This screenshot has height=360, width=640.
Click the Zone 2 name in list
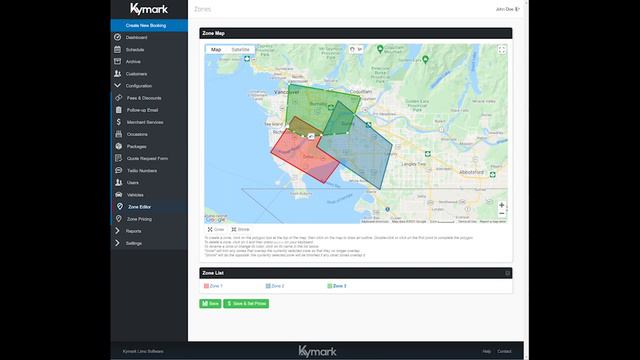pyautogui.click(x=278, y=286)
